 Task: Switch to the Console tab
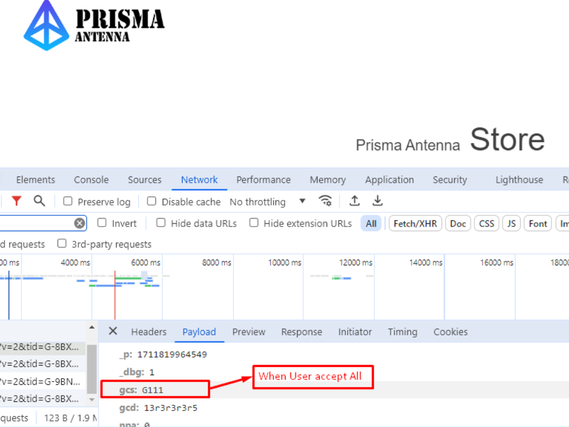(x=91, y=180)
